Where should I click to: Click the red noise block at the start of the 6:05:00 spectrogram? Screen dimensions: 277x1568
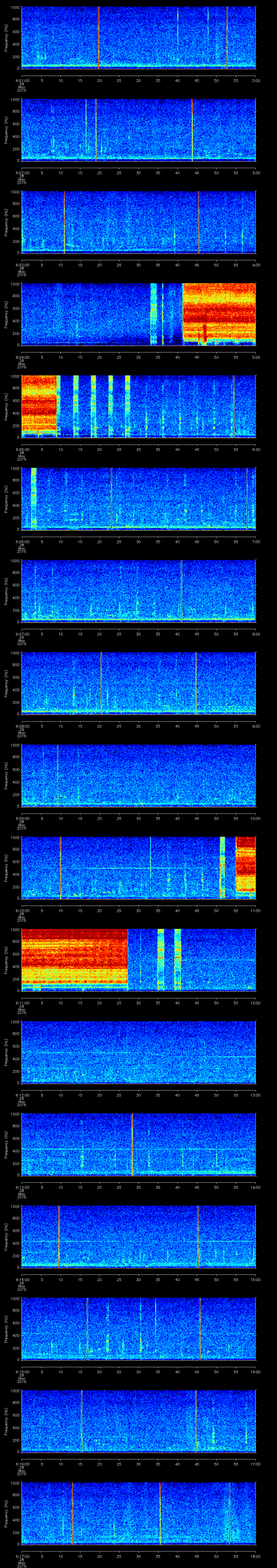pos(39,403)
